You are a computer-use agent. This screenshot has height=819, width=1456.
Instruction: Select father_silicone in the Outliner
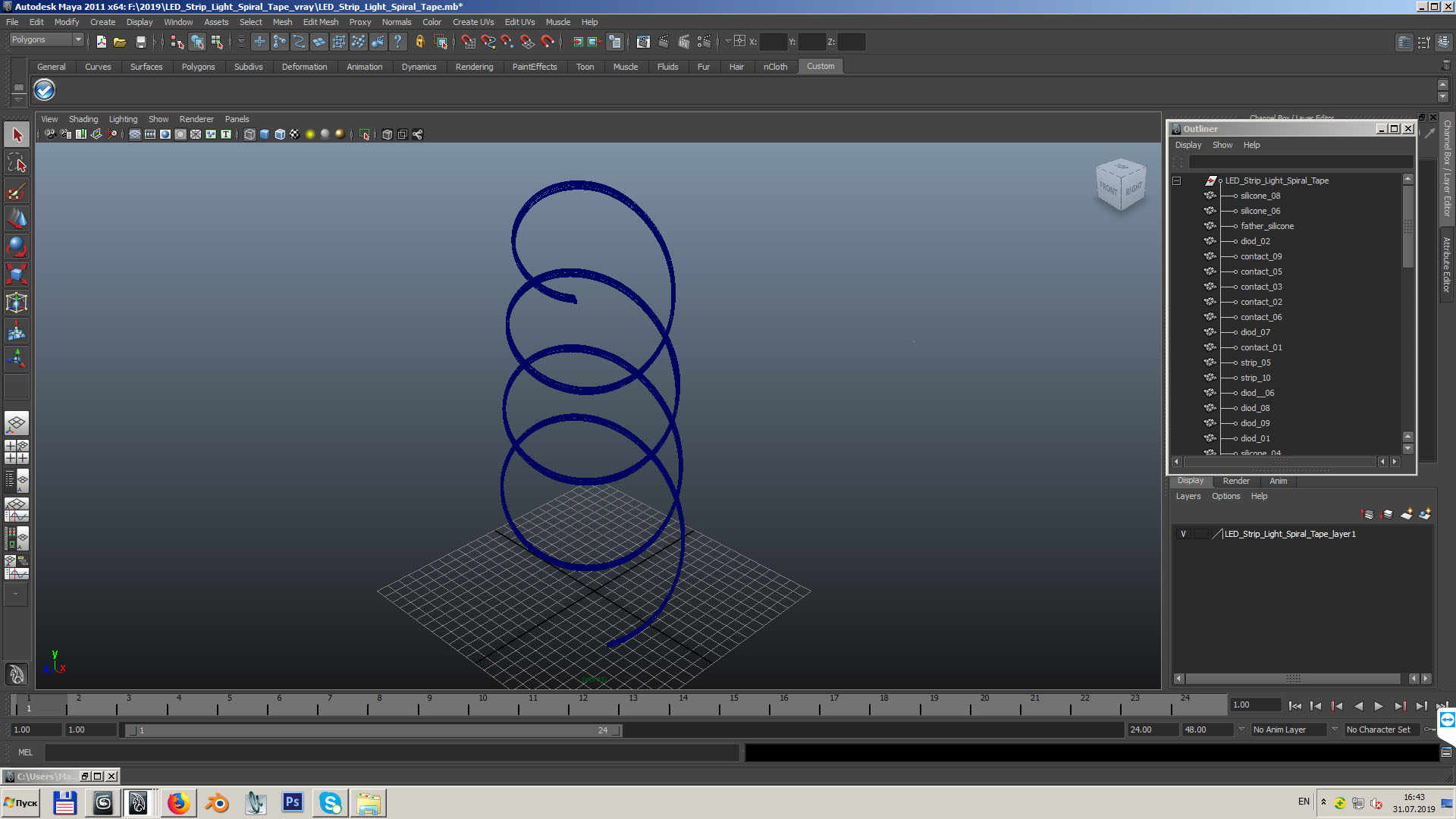coord(1267,226)
